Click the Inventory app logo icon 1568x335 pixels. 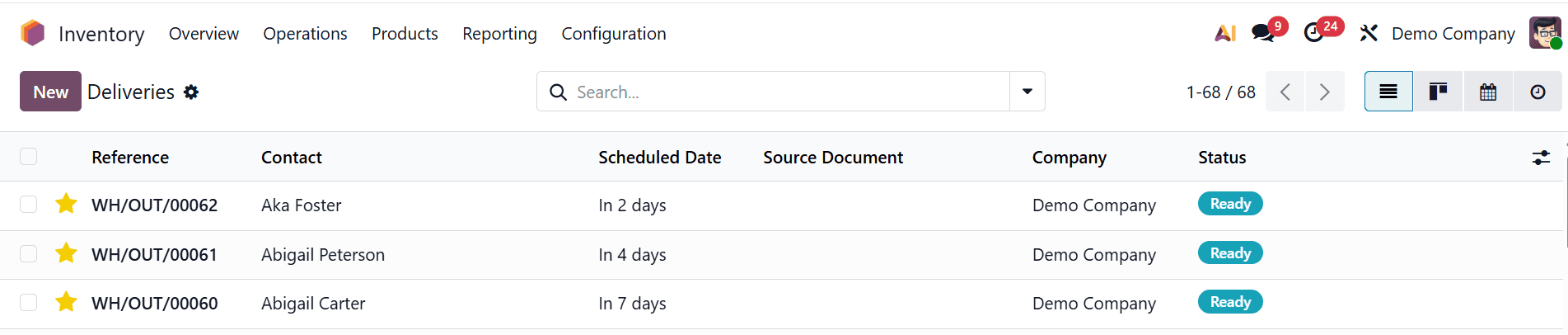[32, 33]
